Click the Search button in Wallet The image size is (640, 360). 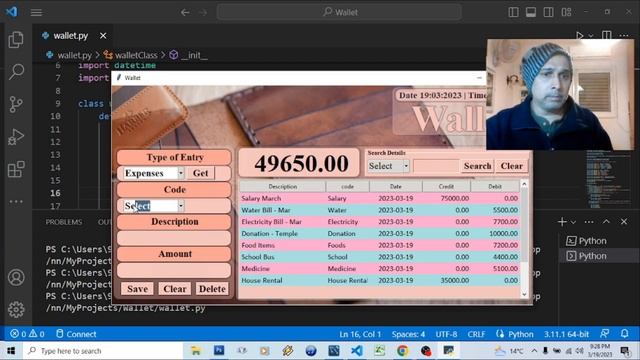pos(477,166)
